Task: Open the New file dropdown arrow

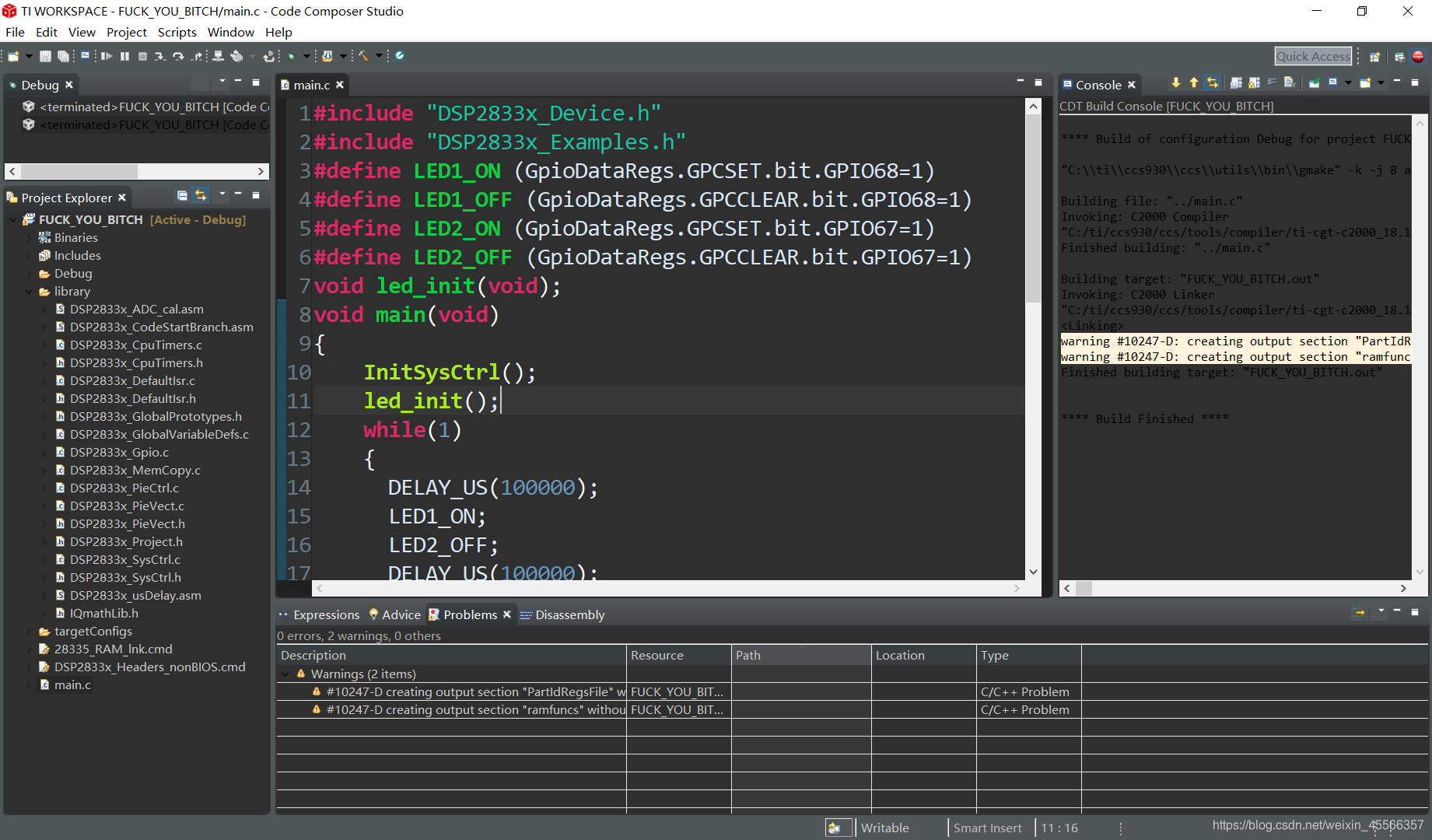Action: coord(29,56)
